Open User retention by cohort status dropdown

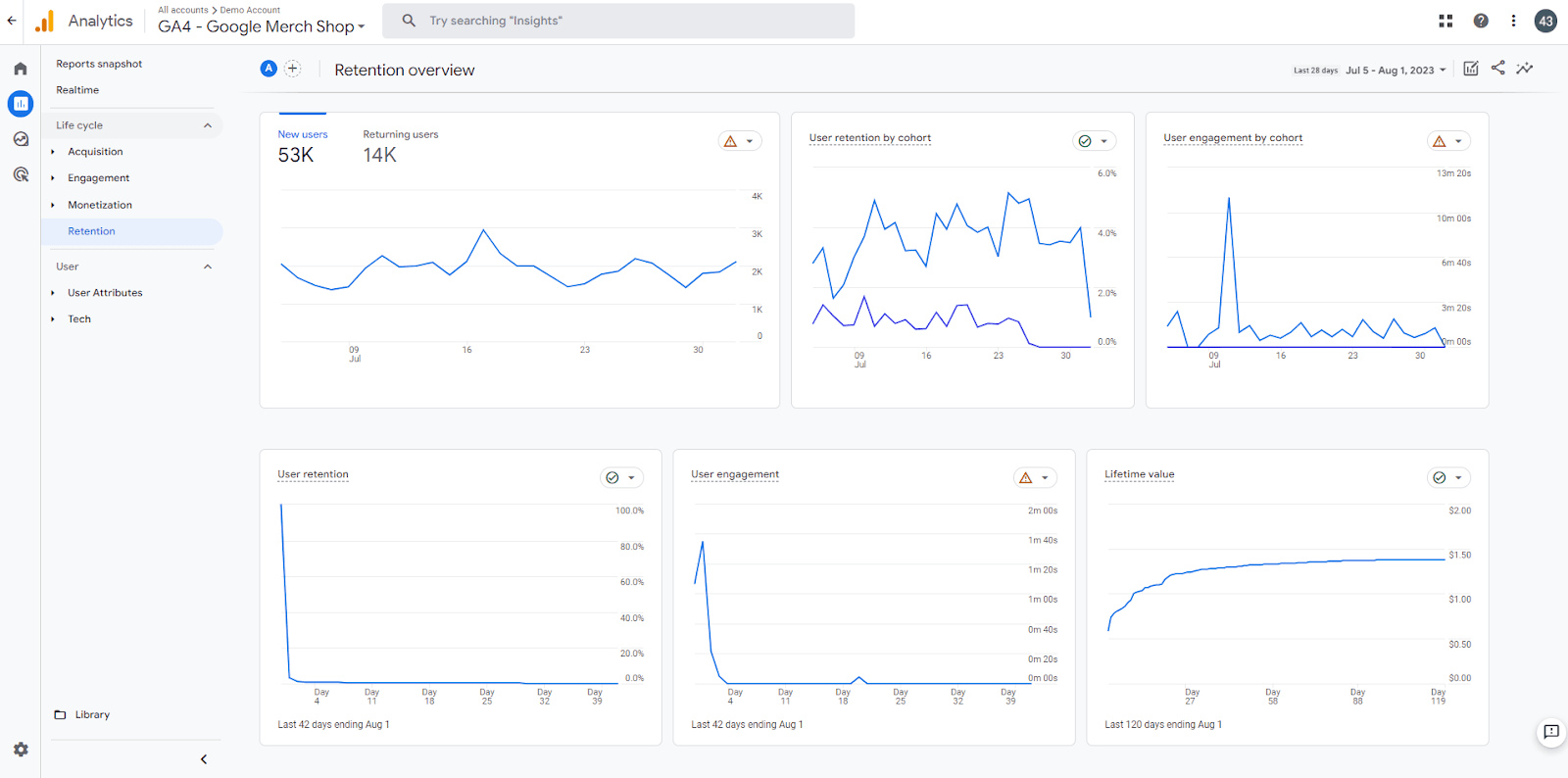coord(1094,141)
